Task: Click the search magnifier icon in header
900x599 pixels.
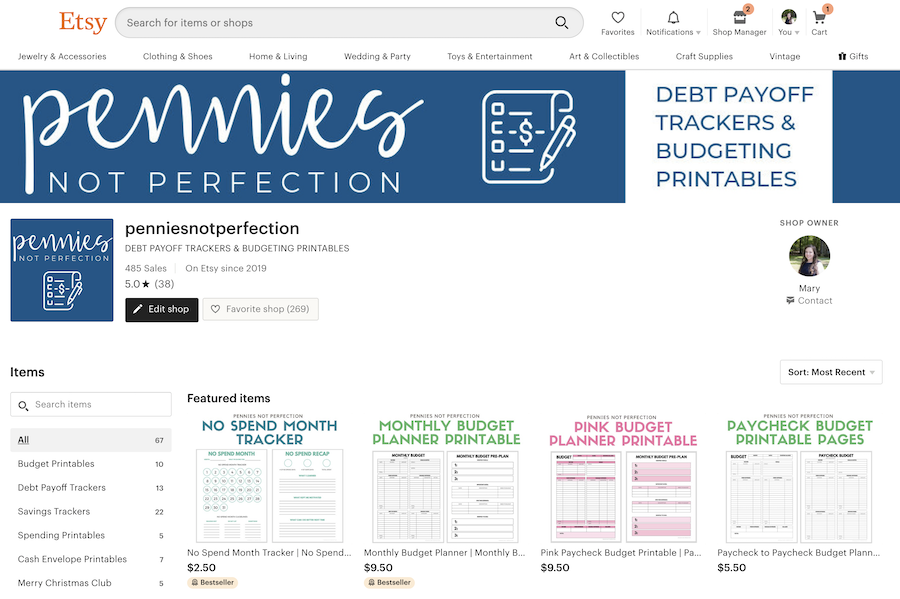Action: 561,22
